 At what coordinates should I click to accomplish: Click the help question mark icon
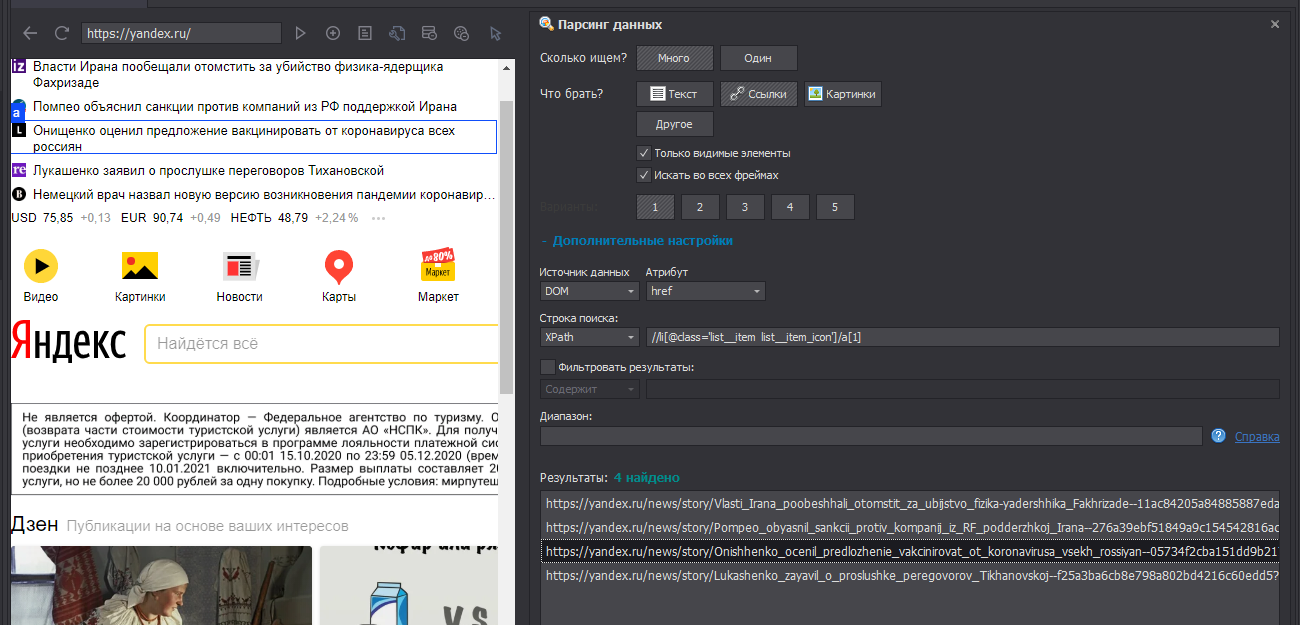click(1218, 436)
